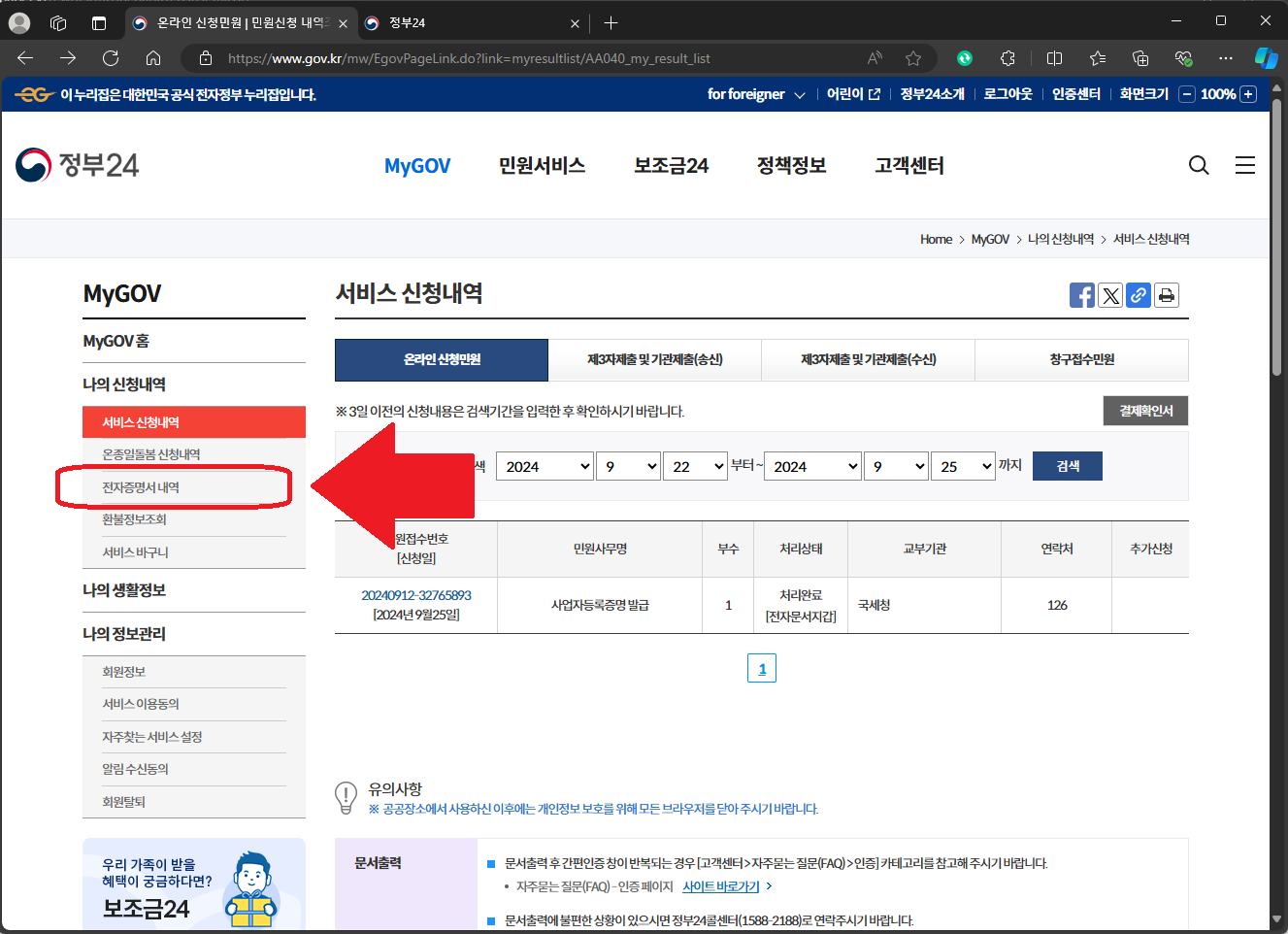Viewport: 1288px width, 934px height.
Task: Select 제3자제출 및 기관제출(송신) tab
Action: pos(655,360)
